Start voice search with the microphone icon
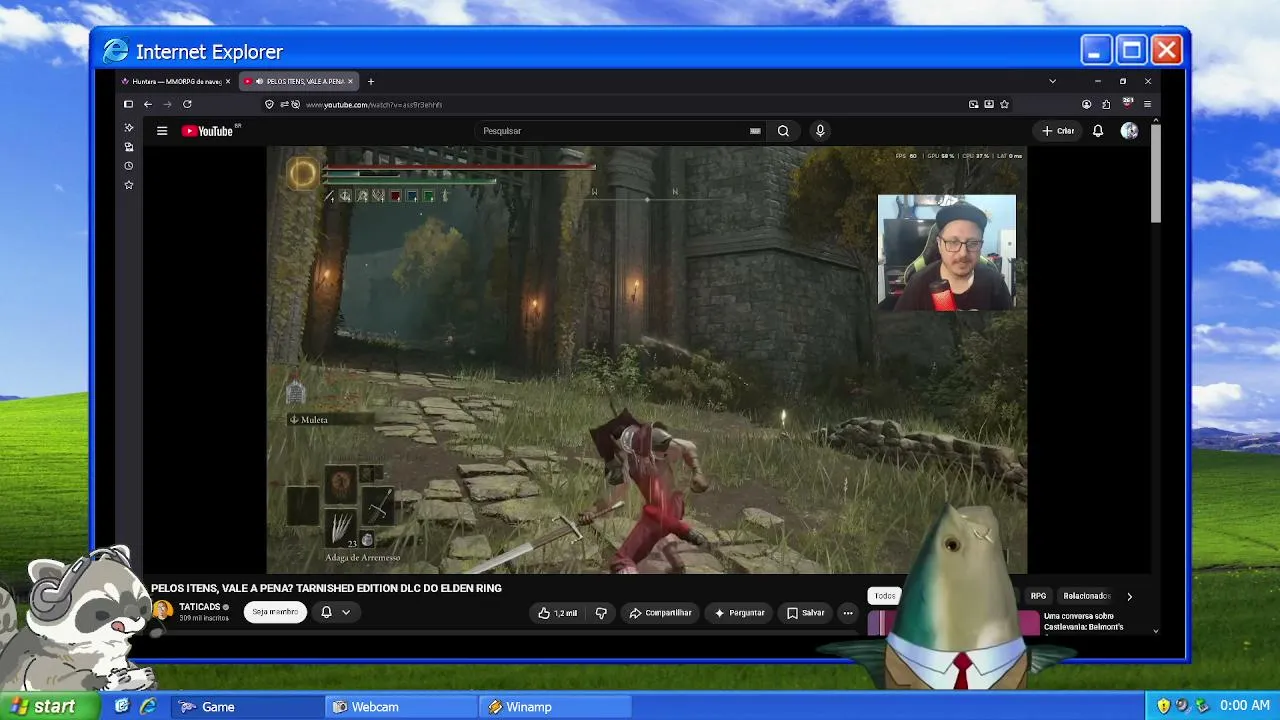 coord(820,131)
